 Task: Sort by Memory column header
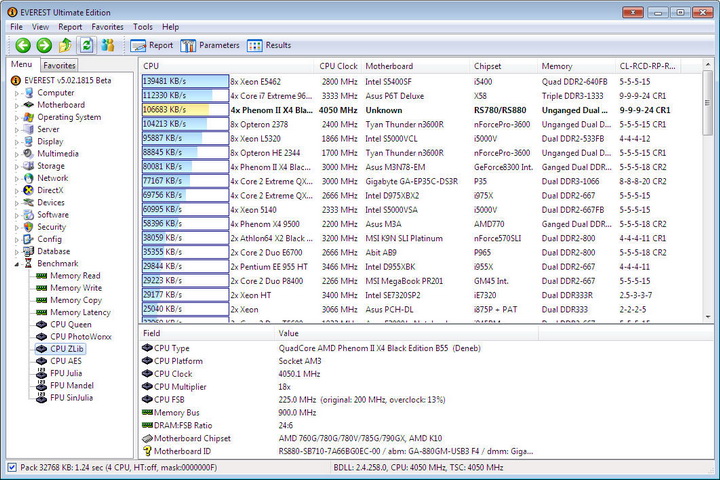(x=576, y=66)
